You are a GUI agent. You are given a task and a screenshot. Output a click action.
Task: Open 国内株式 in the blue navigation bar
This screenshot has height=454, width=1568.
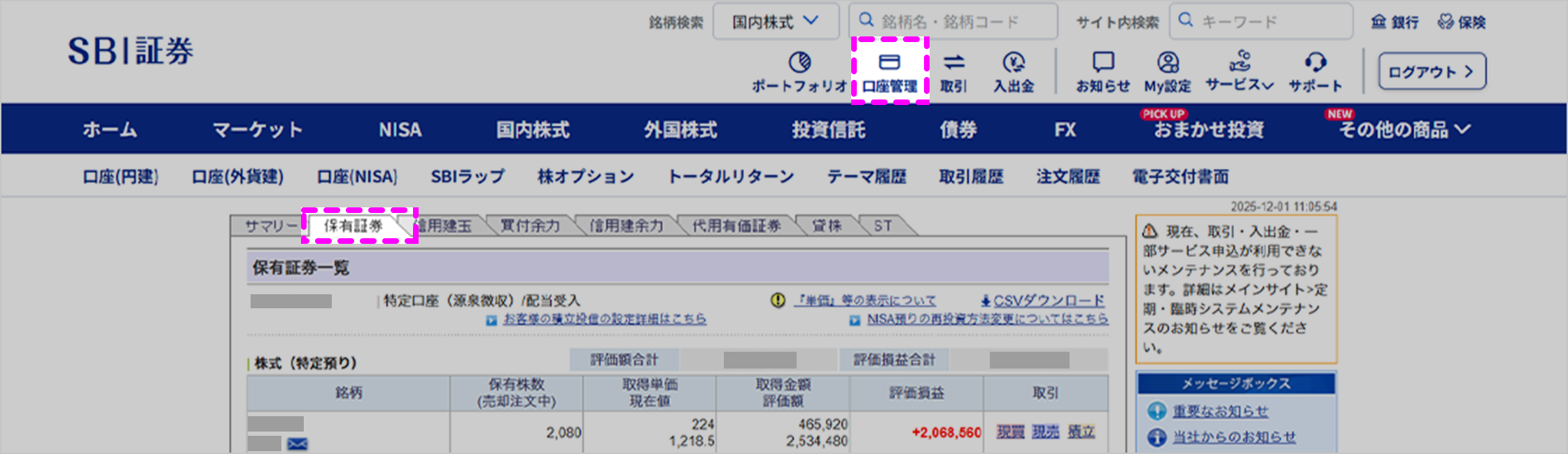(x=533, y=130)
